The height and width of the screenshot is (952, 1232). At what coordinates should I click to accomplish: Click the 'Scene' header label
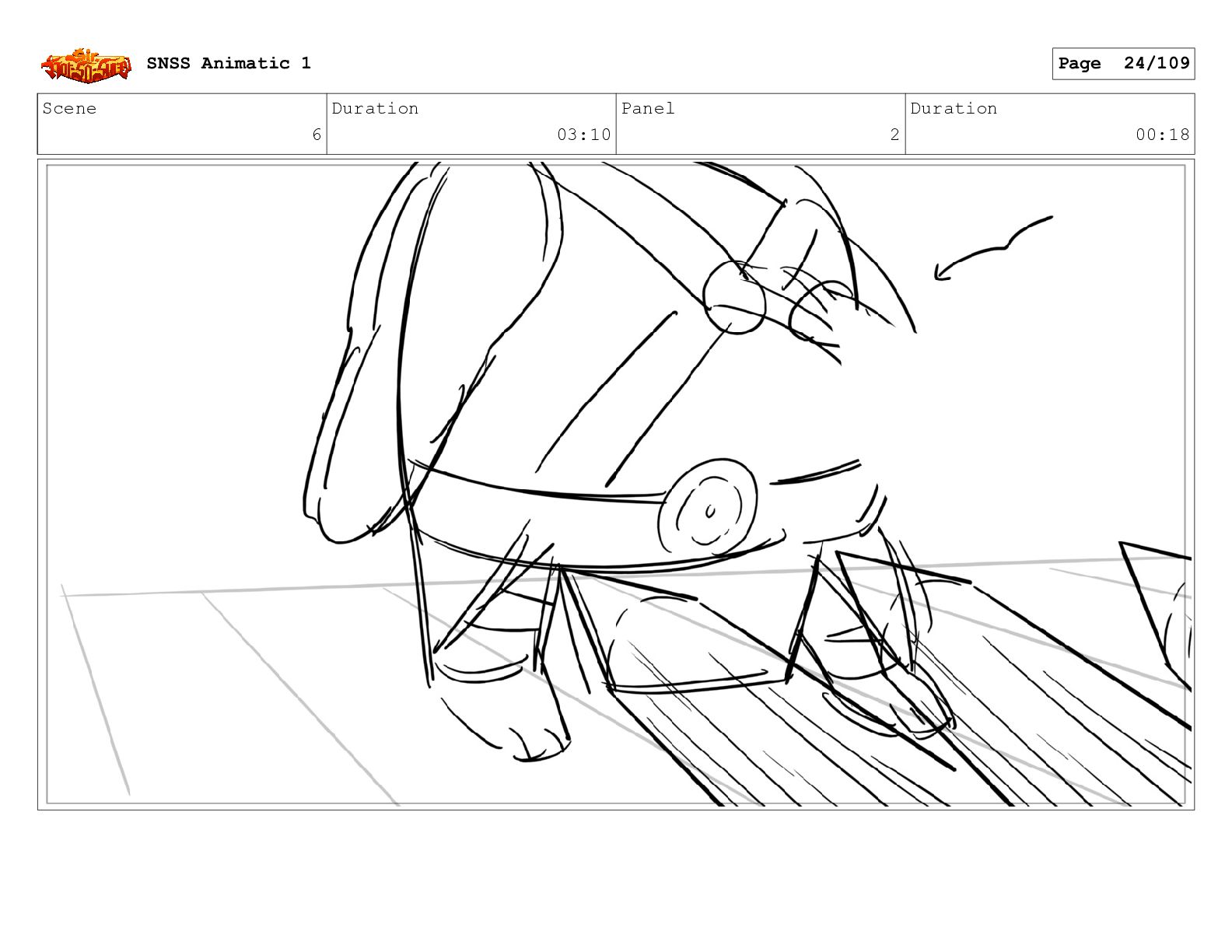click(x=69, y=108)
